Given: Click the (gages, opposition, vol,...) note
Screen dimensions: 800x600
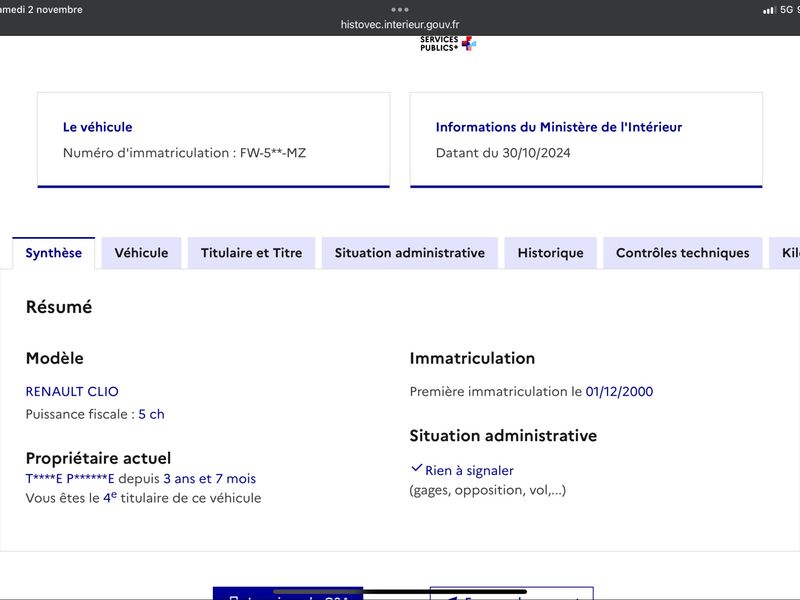Looking at the screenshot, I should point(488,490).
